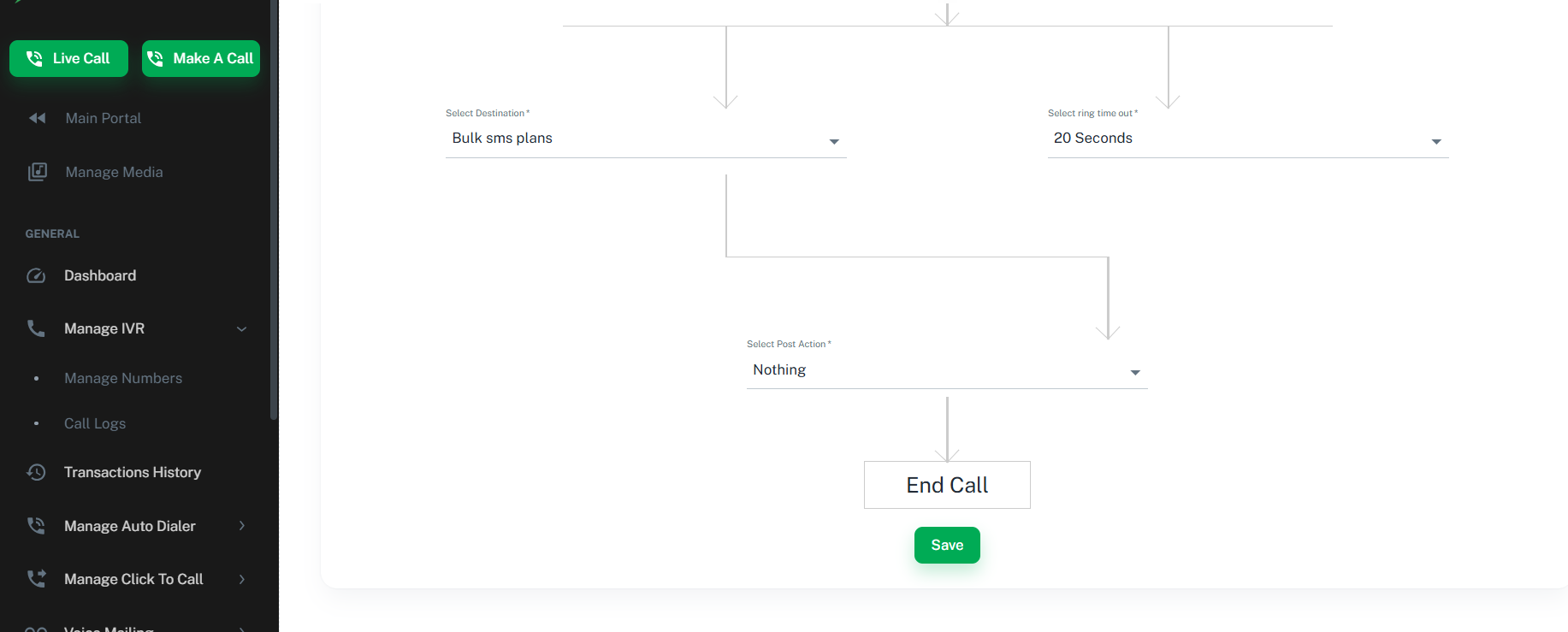Click the End Call box
1568x632 pixels.
[x=947, y=485]
